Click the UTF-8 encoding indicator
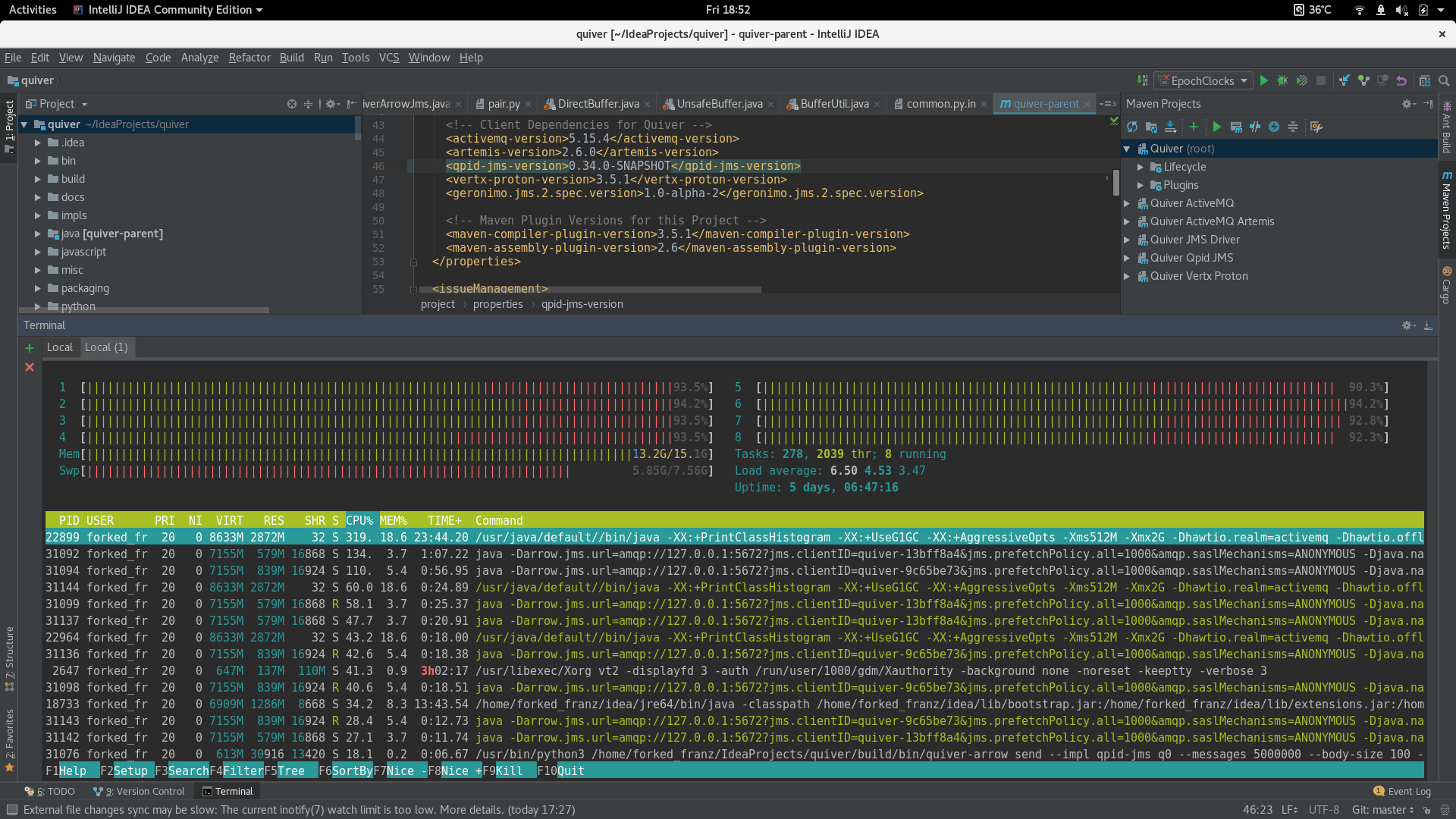 point(1324,810)
